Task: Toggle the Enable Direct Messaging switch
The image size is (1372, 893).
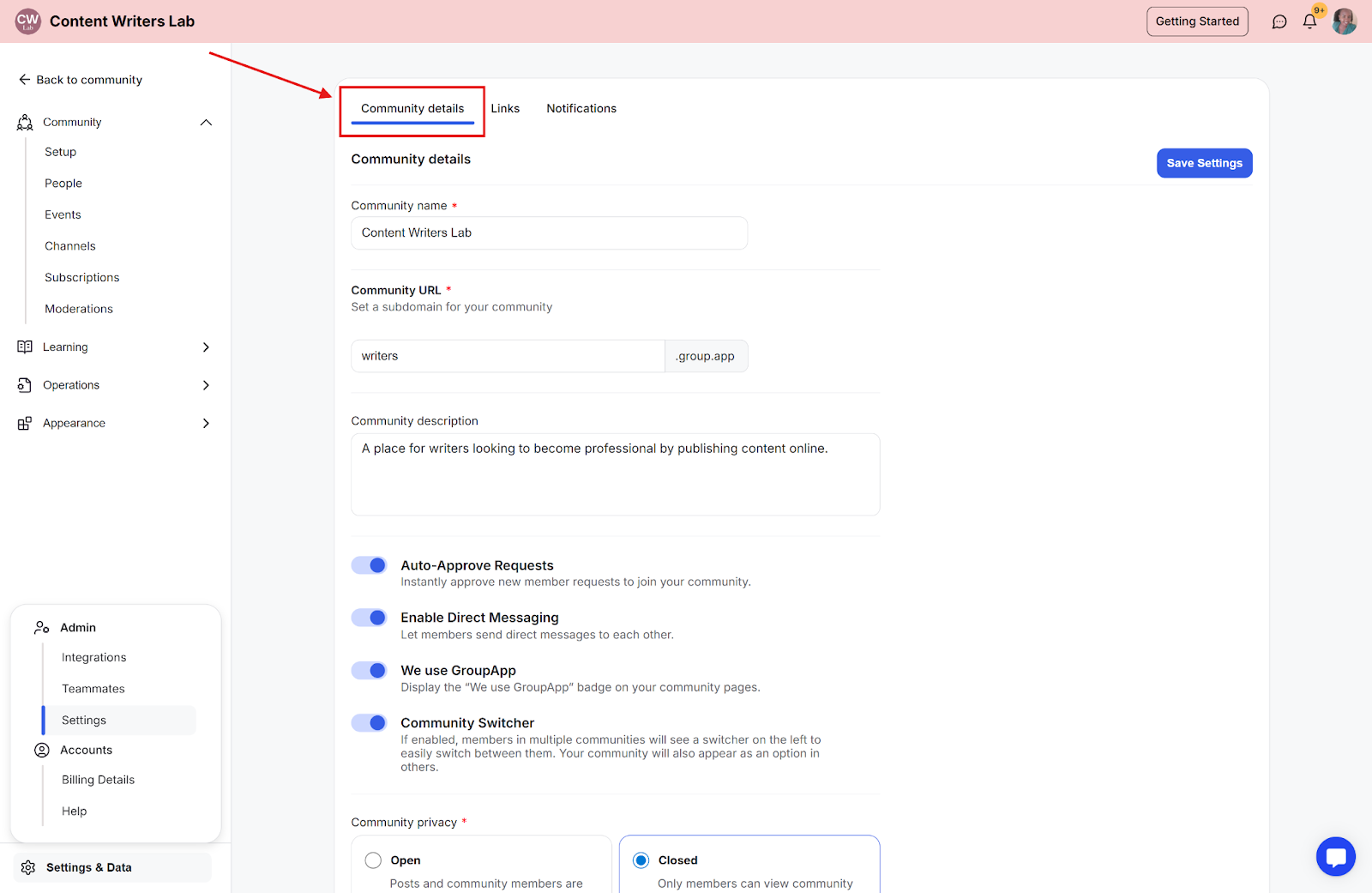Action: point(370,618)
